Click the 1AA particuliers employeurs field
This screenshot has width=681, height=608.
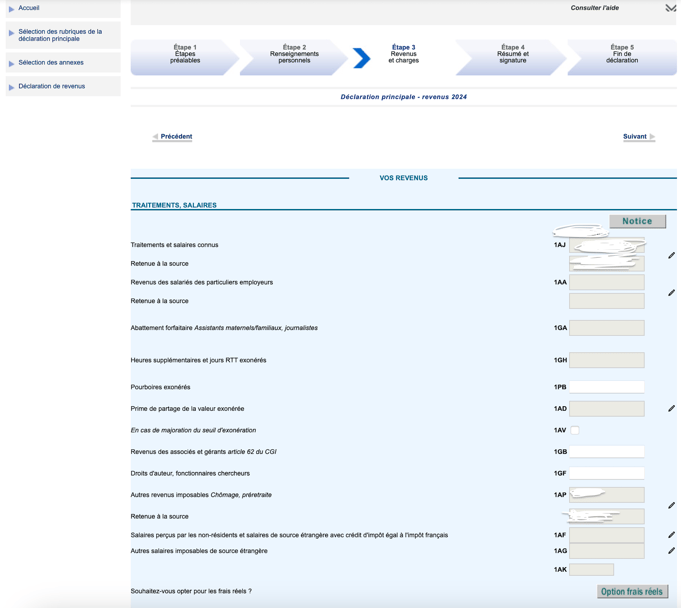coord(607,282)
